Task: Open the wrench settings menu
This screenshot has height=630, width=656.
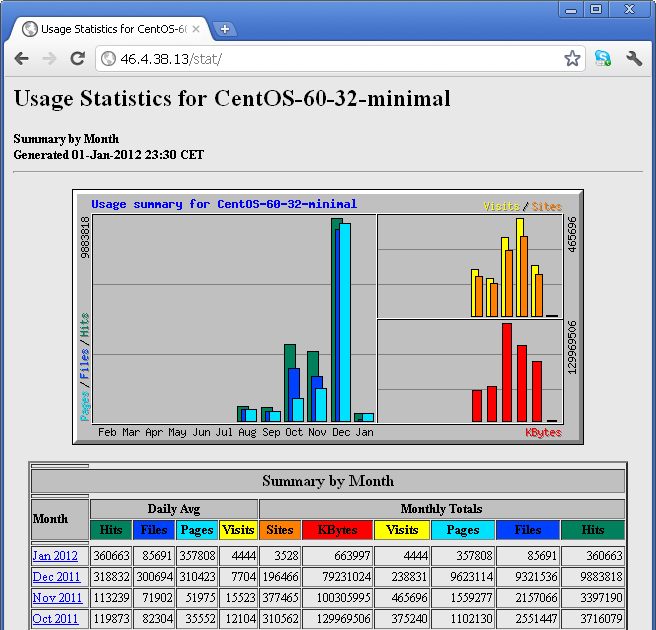Action: [634, 58]
